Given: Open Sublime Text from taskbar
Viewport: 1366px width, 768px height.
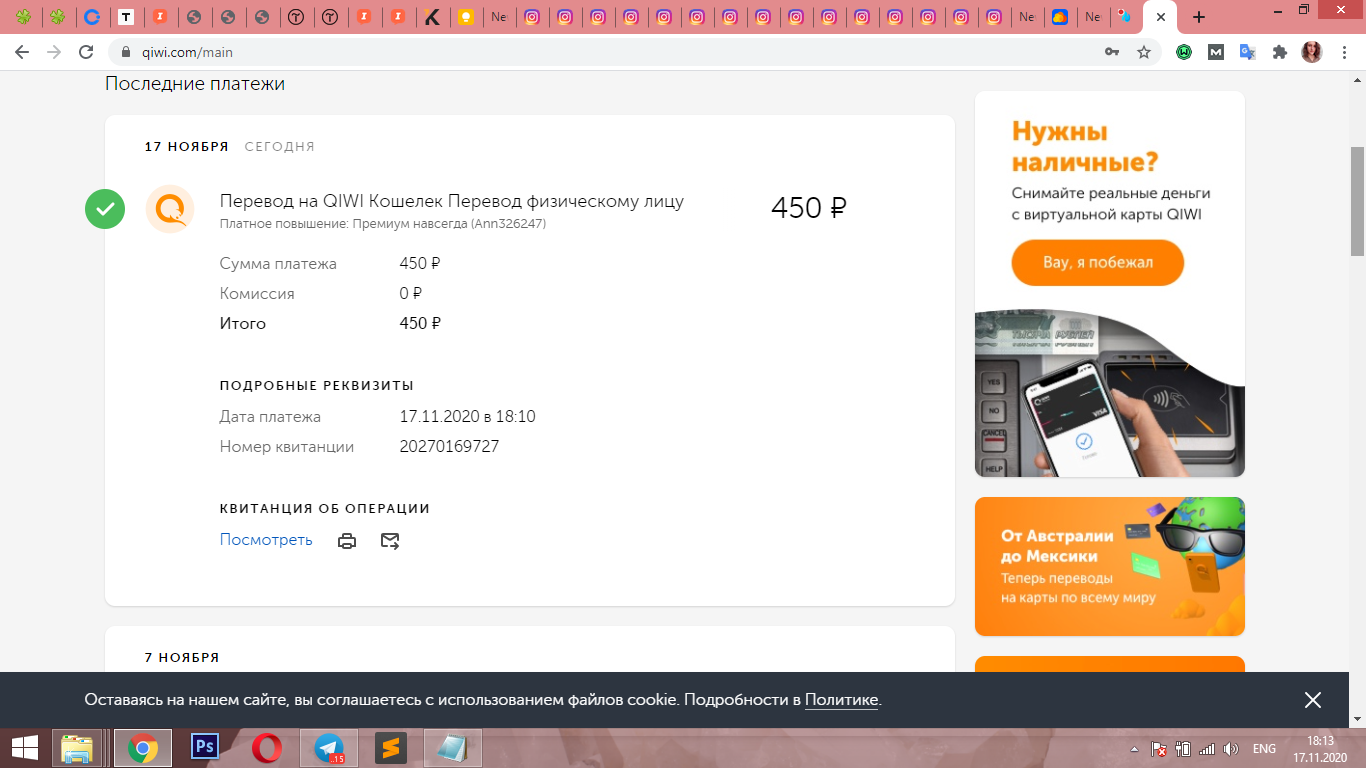Looking at the screenshot, I should tap(391, 748).
